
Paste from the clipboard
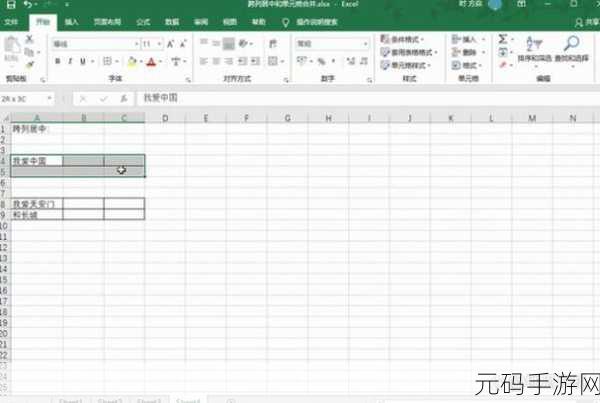click(11, 49)
